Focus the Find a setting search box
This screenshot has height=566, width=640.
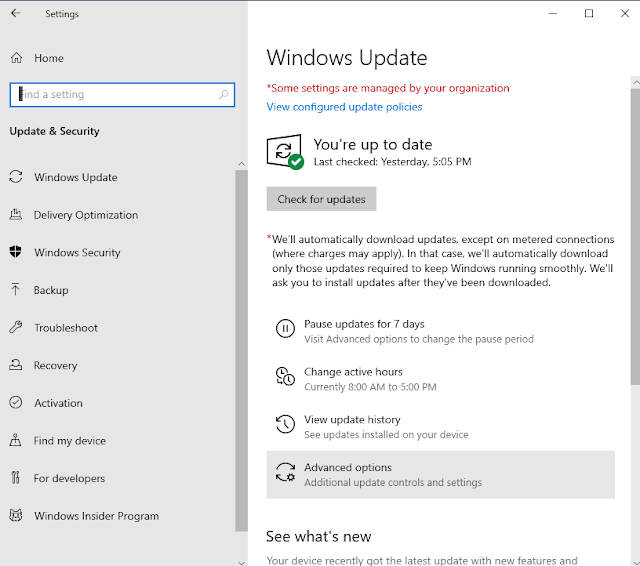(122, 95)
